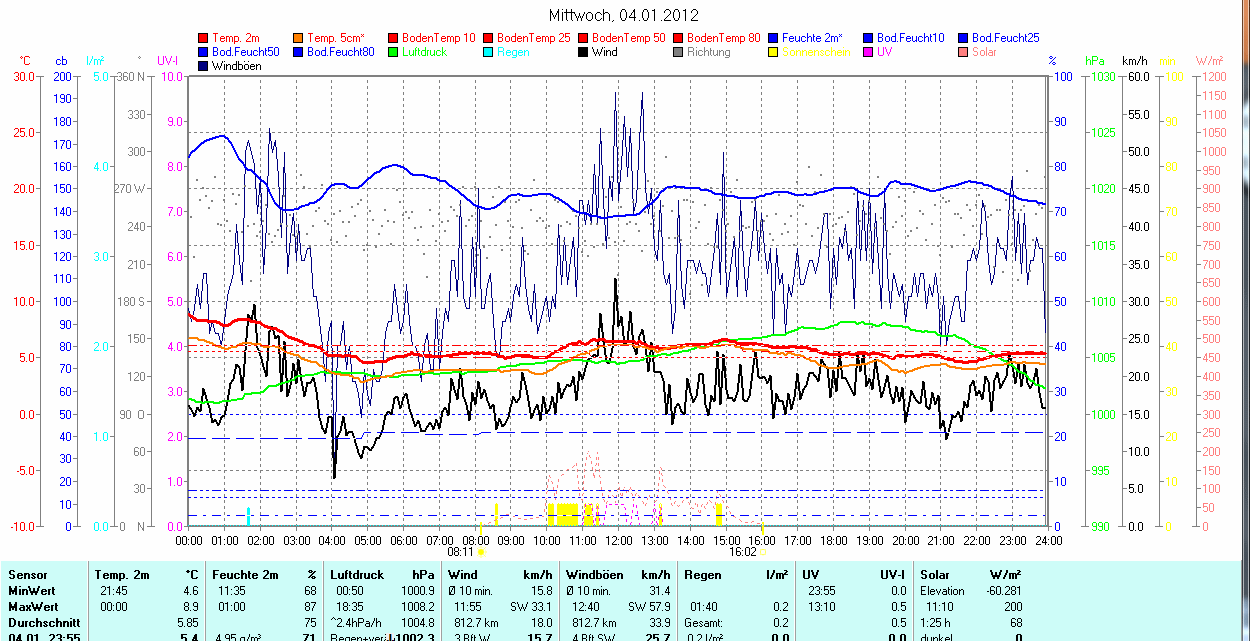The height and width of the screenshot is (641, 1250).
Task: Click the Feuchte 2m legend label
Action: tap(814, 38)
